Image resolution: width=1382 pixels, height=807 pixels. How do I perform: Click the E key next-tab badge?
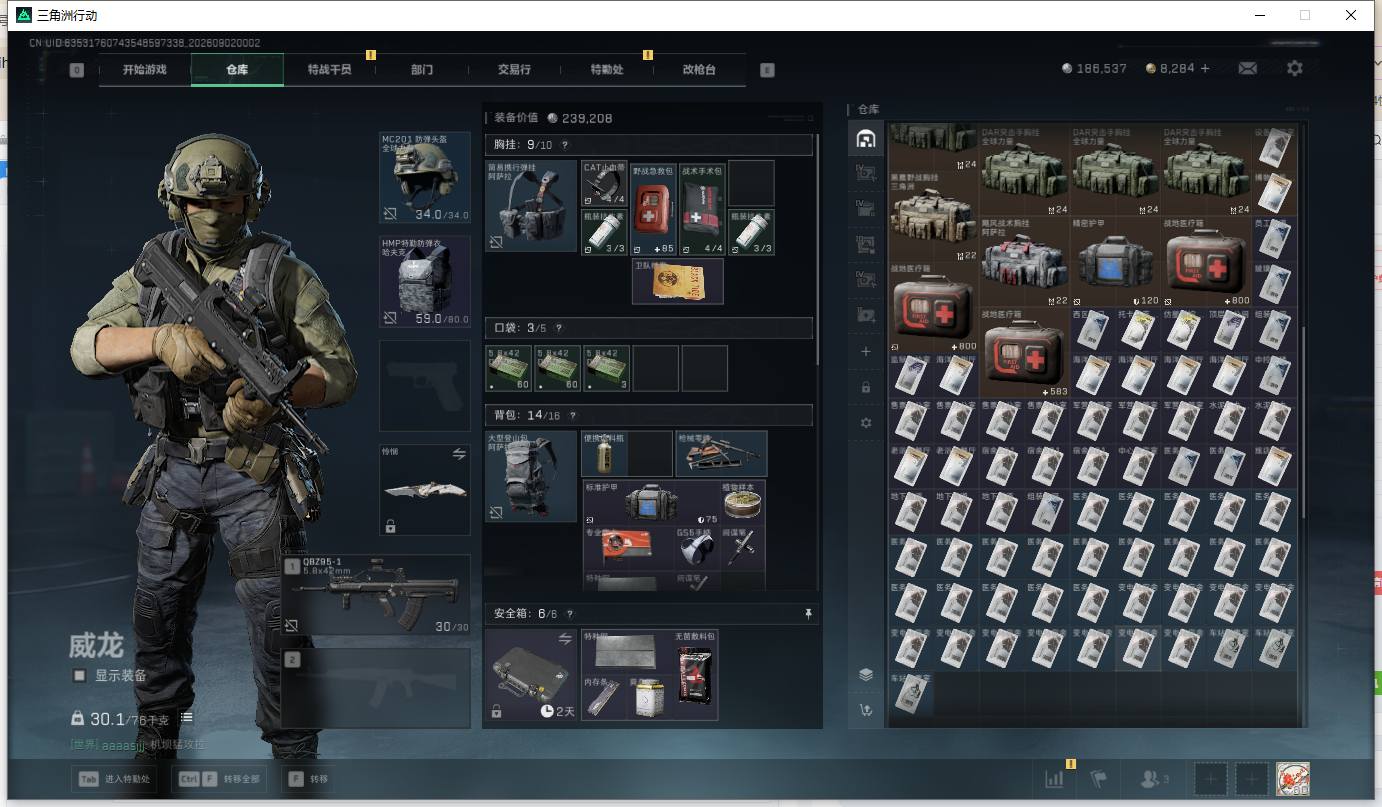(767, 70)
